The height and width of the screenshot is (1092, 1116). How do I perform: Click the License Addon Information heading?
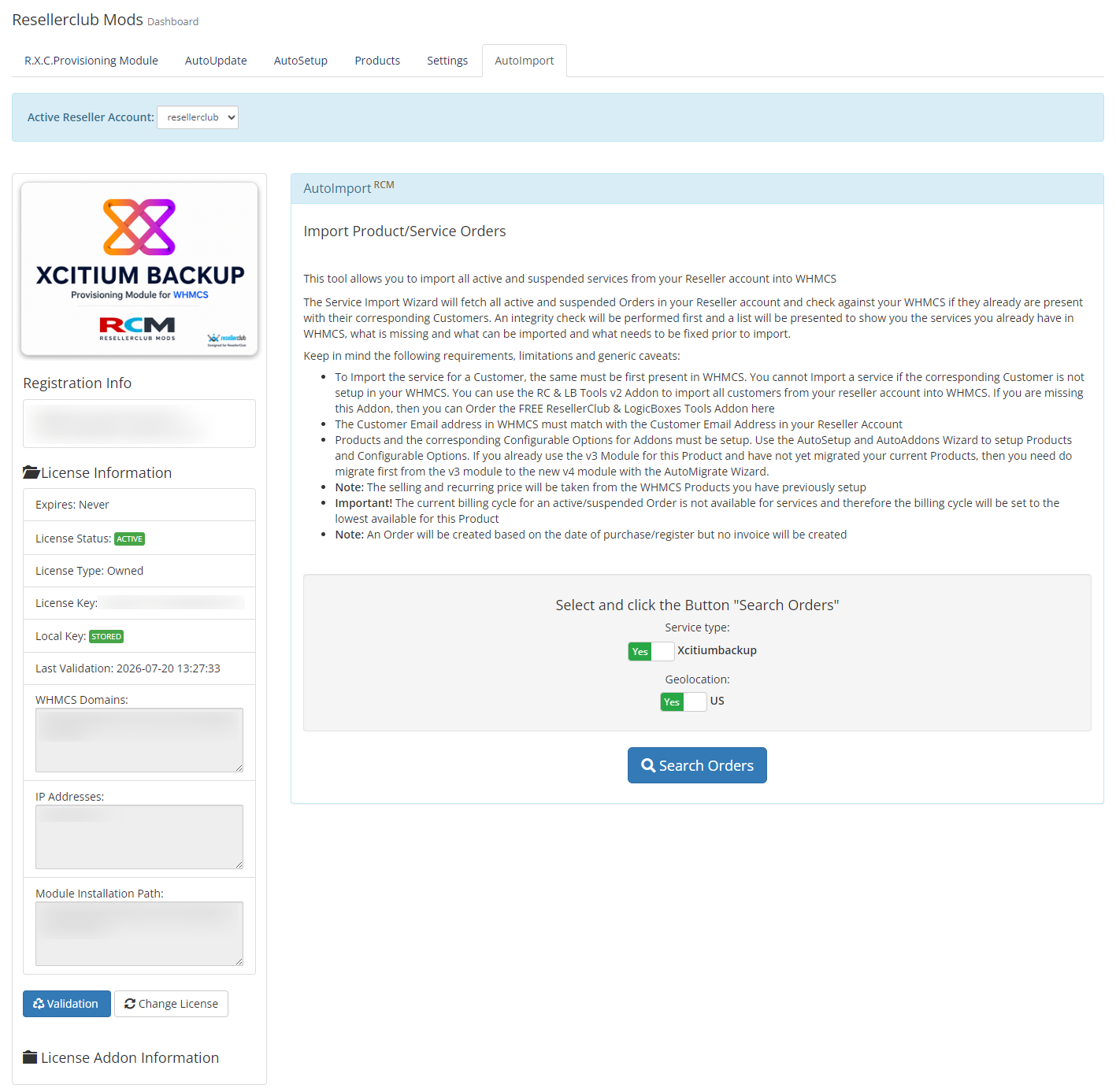(130, 1057)
